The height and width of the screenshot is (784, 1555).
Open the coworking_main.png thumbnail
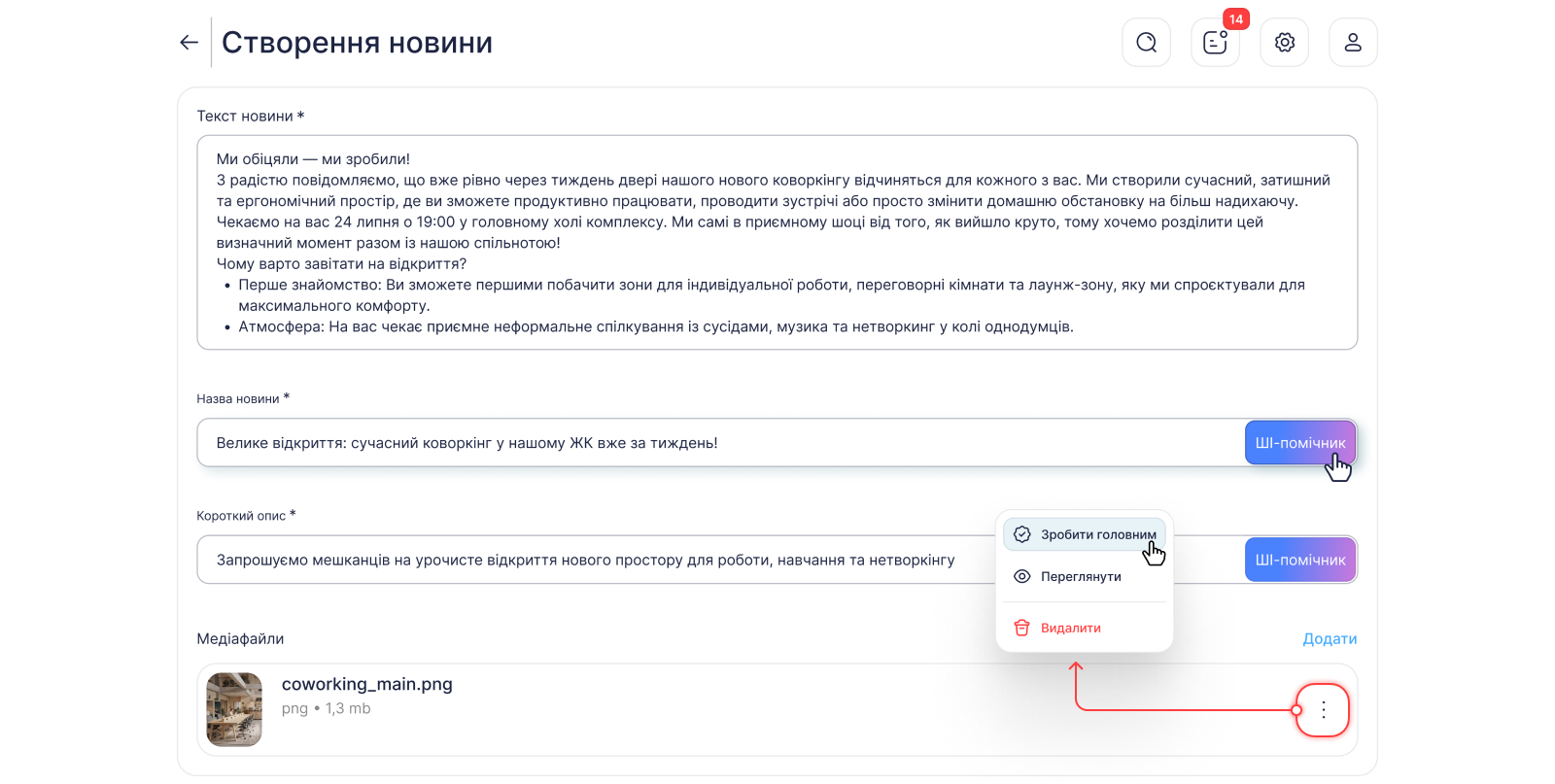tap(234, 710)
